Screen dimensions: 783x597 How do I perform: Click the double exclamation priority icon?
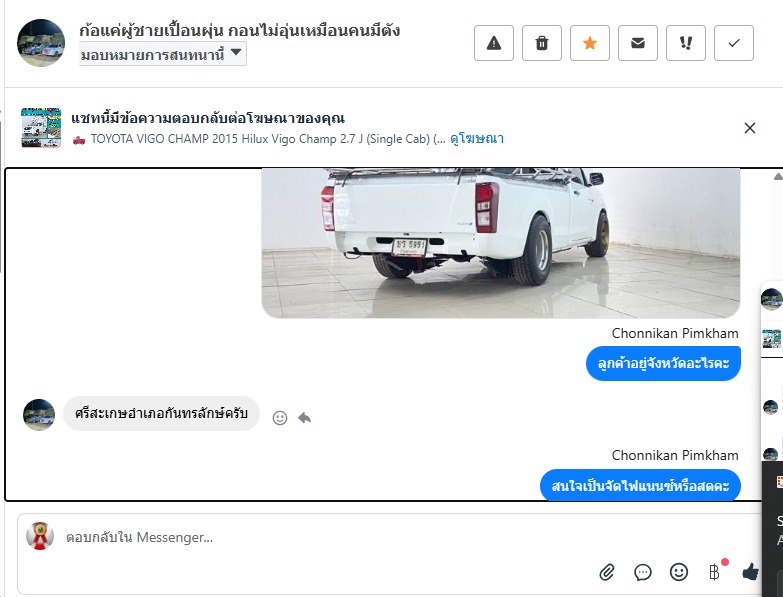pyautogui.click(x=686, y=43)
